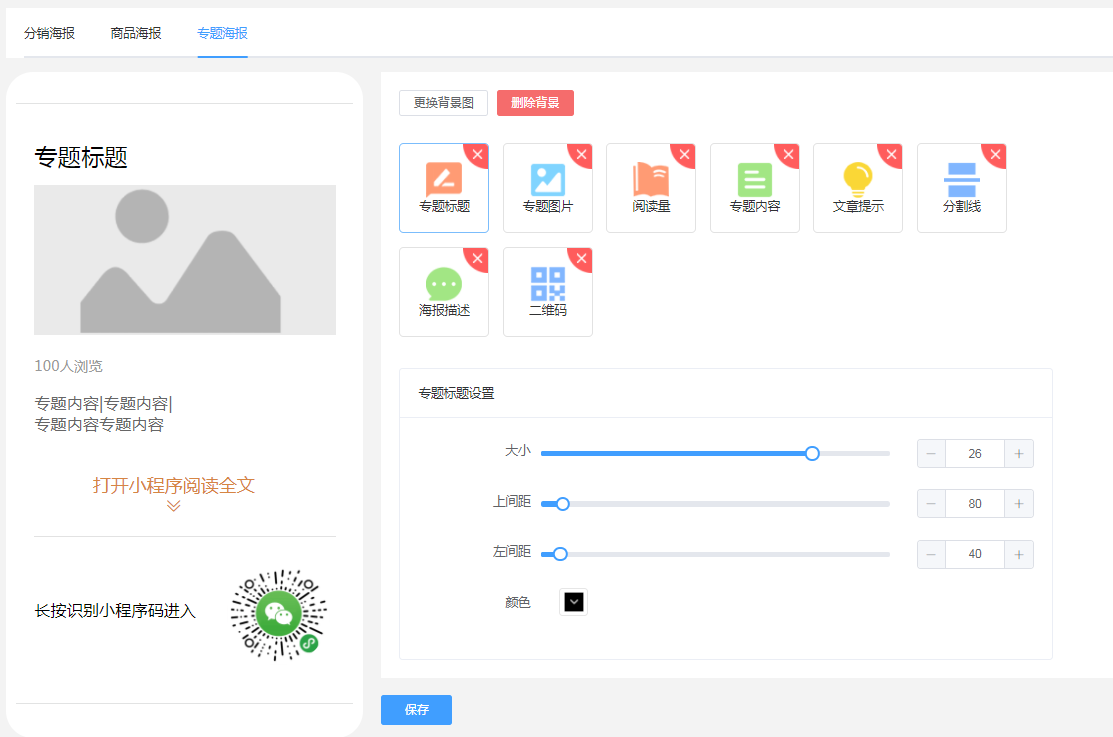1113x737 pixels.
Task: Select the 二维码 QR code tile
Action: pyautogui.click(x=547, y=292)
